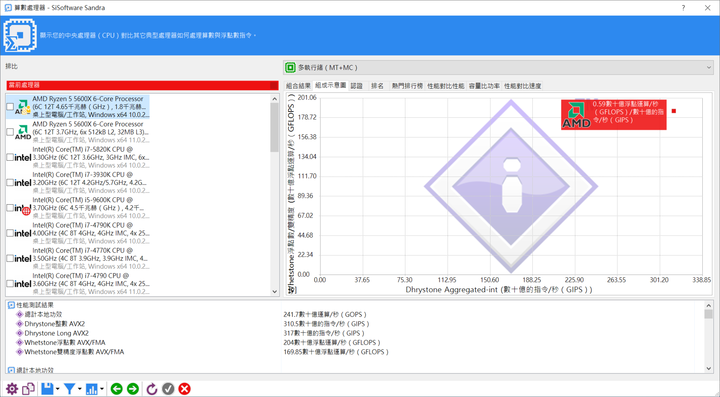
Task: Click the AMD logo of Ryzen 3.7GHz entry
Action: pyautogui.click(x=23, y=132)
